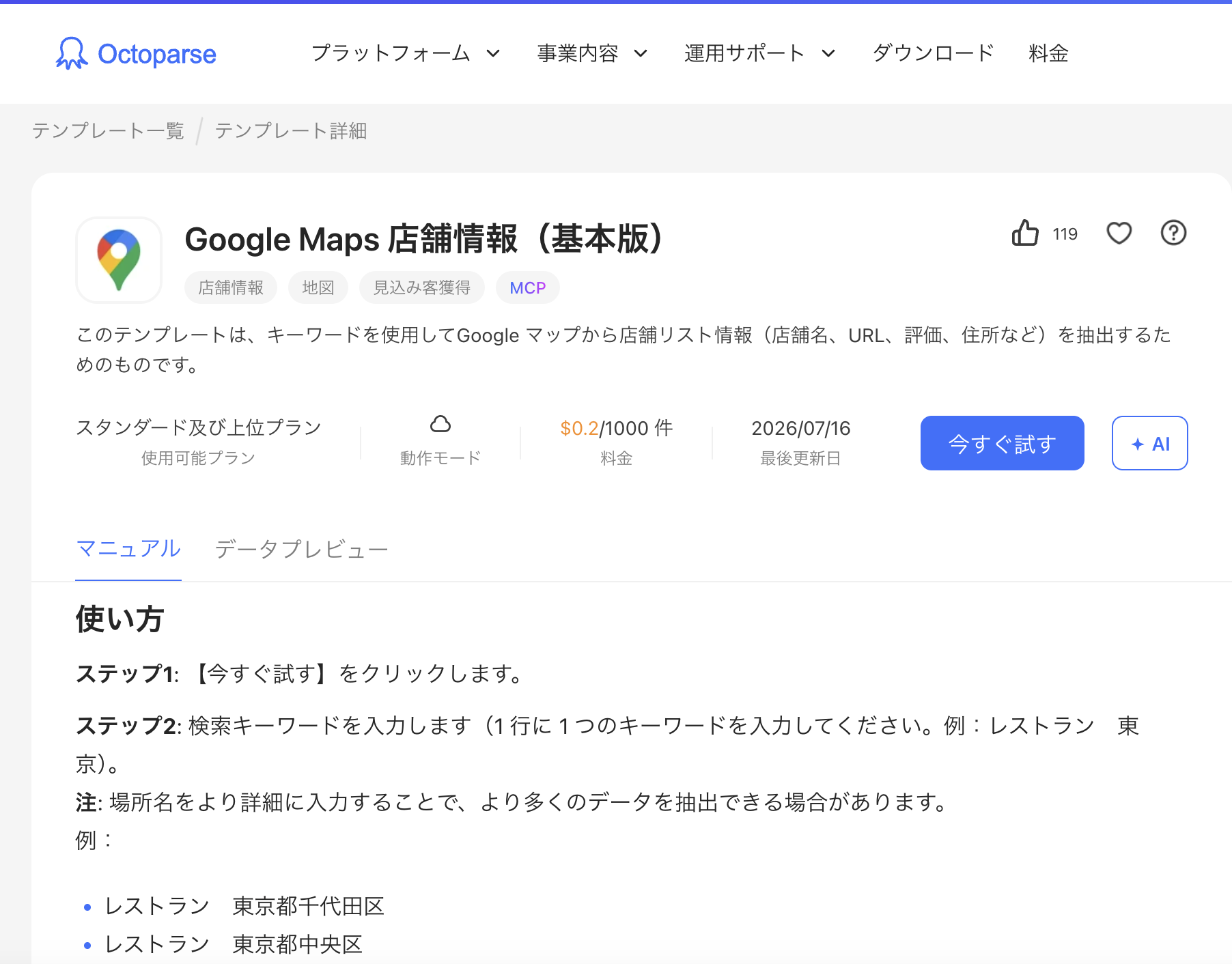Click the $0.2/1000 件 price text

pyautogui.click(x=616, y=428)
